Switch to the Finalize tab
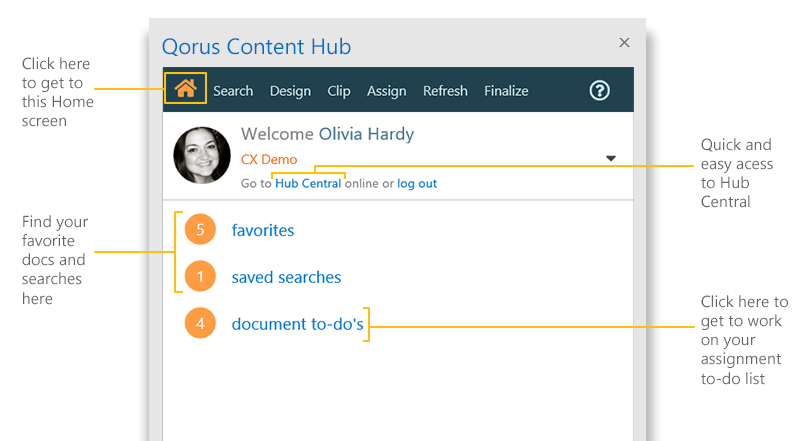The image size is (800, 441). point(506,91)
